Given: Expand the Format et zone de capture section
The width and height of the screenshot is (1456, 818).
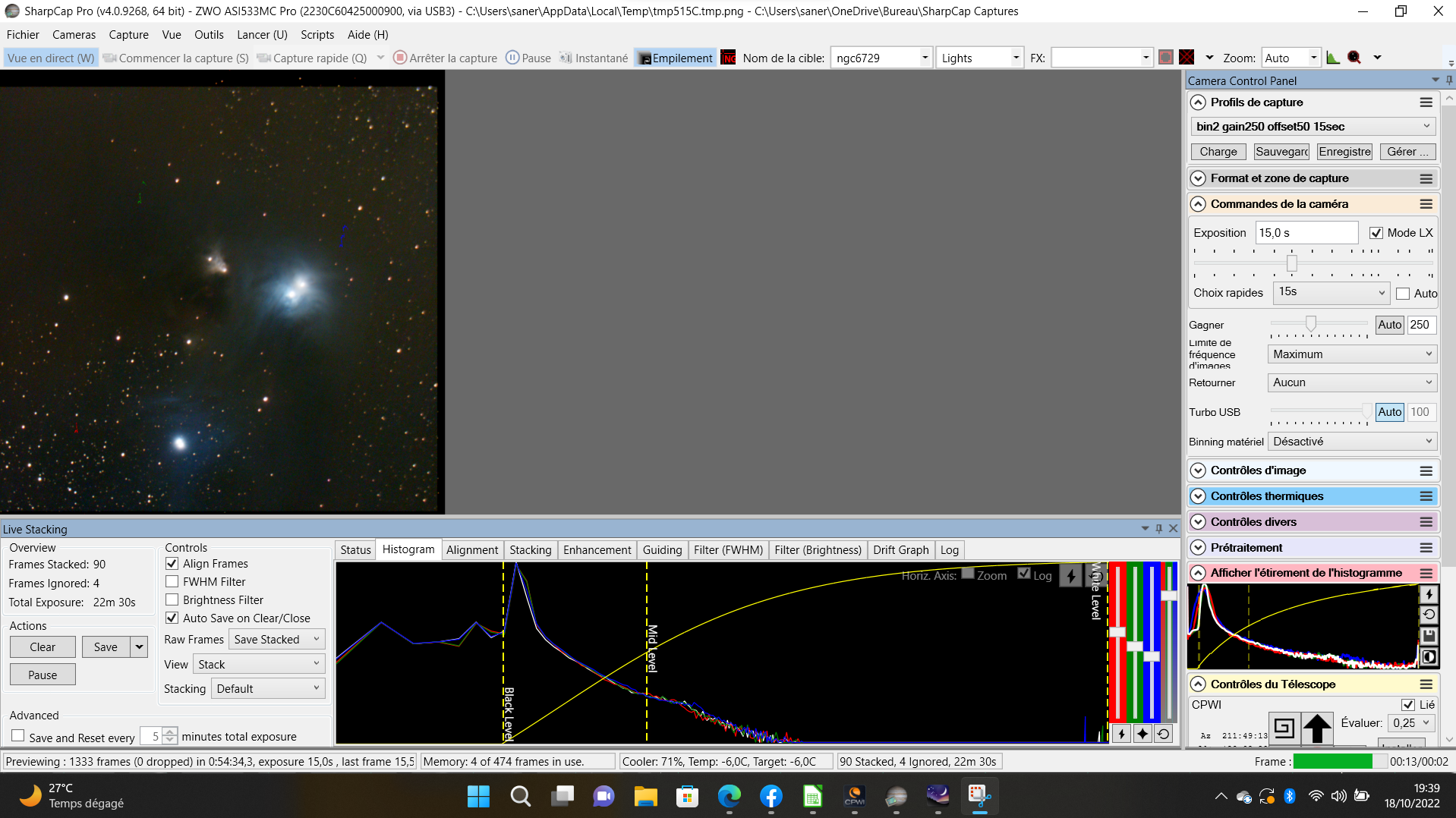Looking at the screenshot, I should point(1198,178).
